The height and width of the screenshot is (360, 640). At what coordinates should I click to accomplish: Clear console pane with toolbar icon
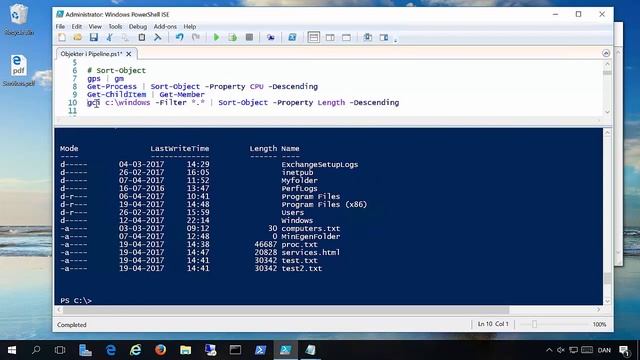coord(158,38)
